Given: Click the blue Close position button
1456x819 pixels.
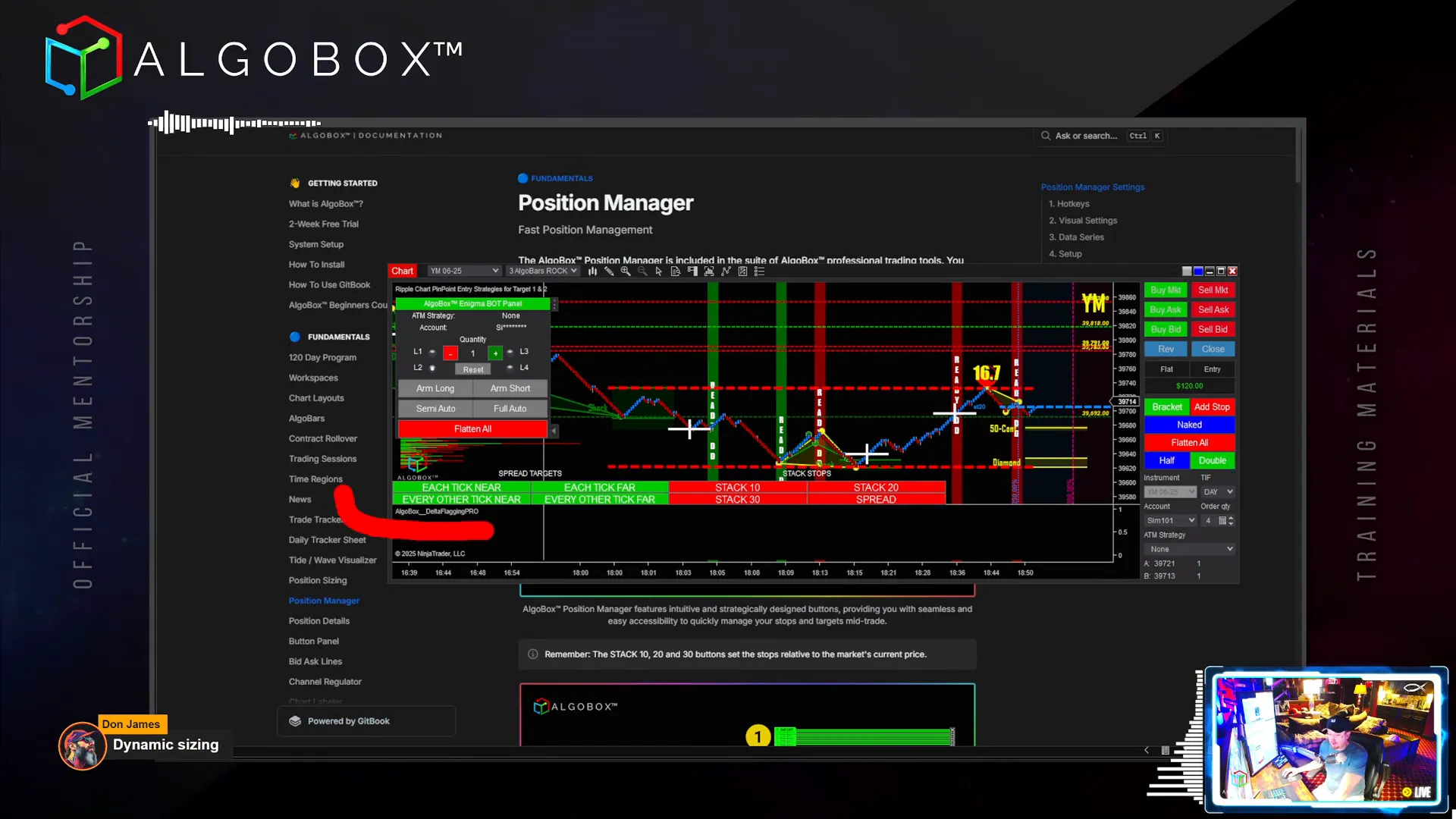Looking at the screenshot, I should coord(1213,350).
